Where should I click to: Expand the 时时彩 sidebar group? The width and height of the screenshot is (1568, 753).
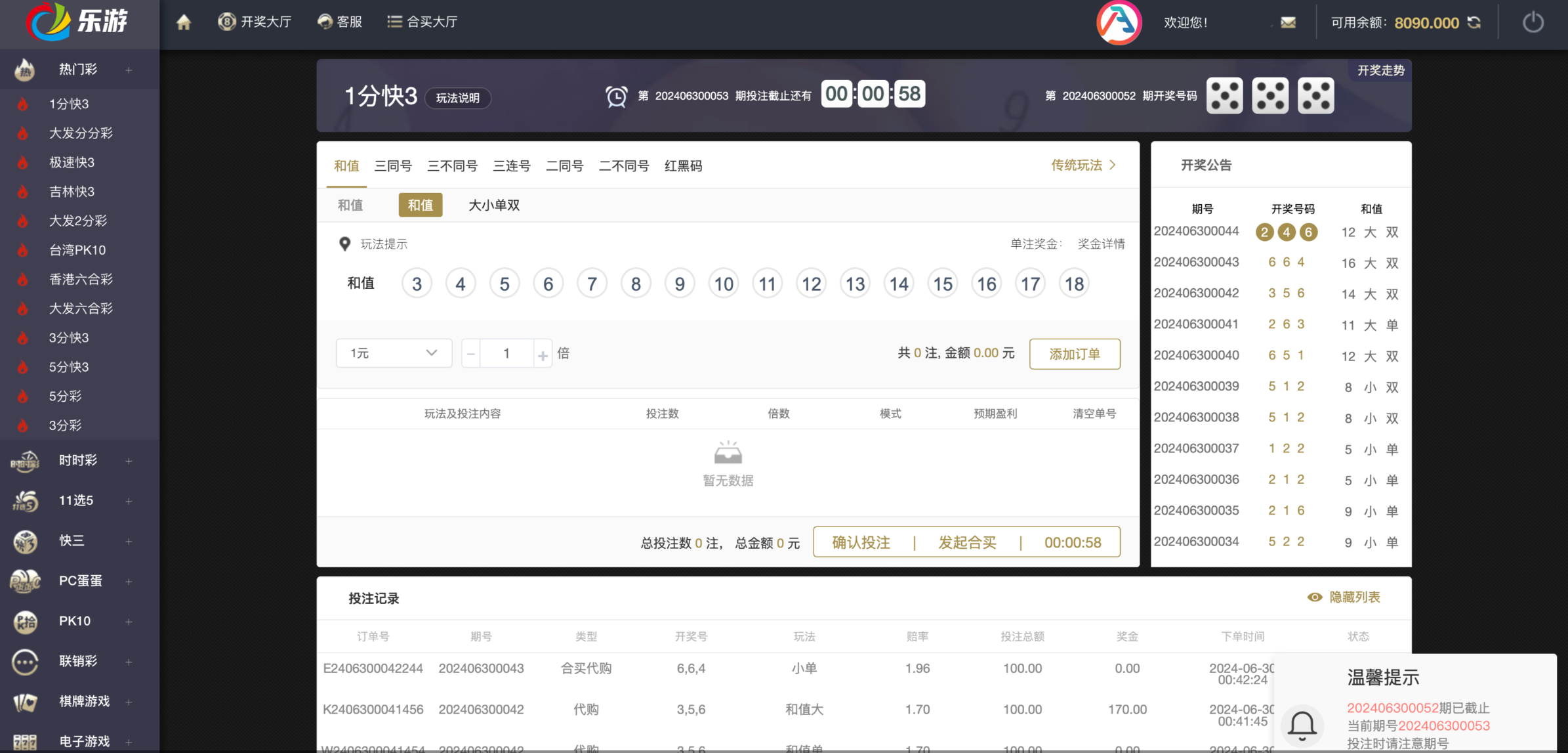pyautogui.click(x=129, y=461)
